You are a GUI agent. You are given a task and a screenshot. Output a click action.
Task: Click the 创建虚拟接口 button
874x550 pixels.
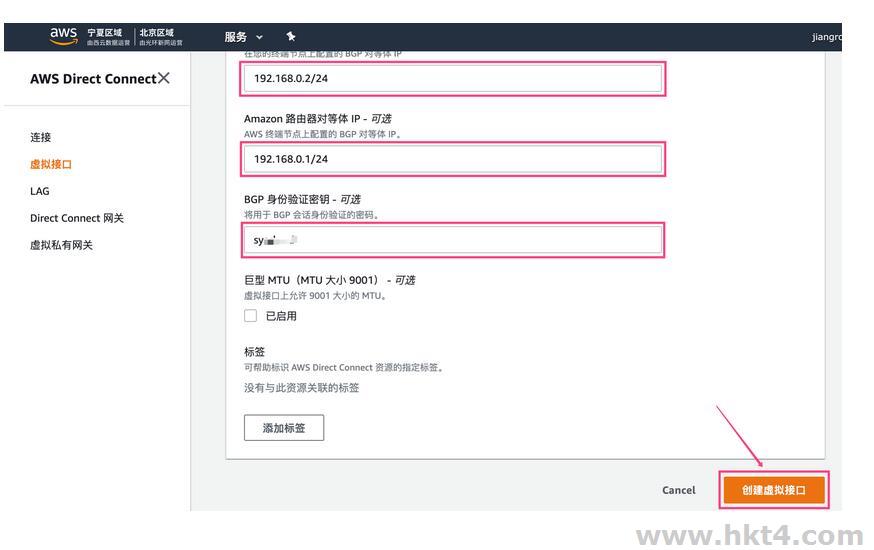[774, 490]
